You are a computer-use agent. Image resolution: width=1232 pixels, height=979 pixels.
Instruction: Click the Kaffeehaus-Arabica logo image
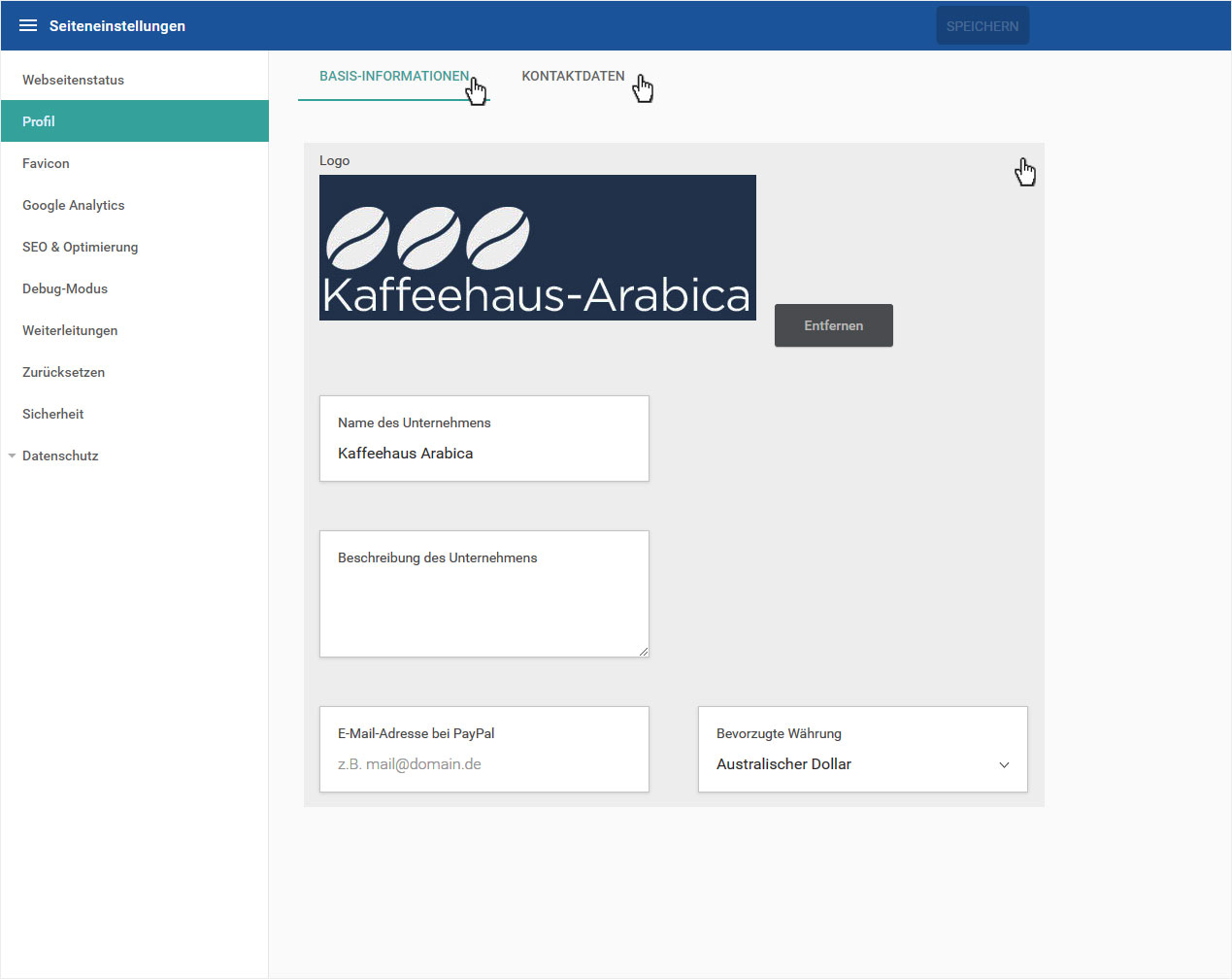[x=538, y=248]
